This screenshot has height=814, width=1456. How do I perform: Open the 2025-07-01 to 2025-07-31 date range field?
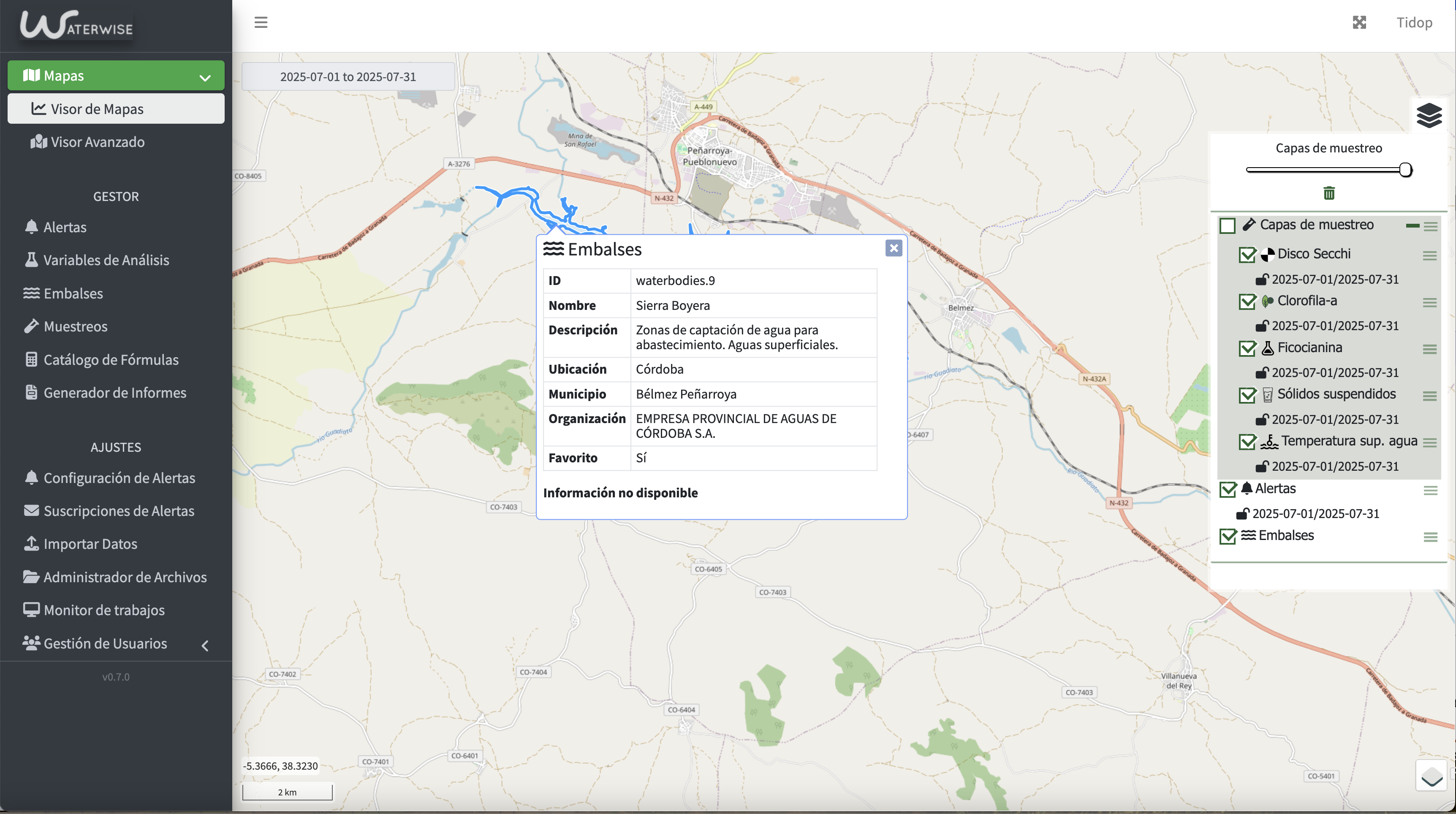pyautogui.click(x=348, y=76)
